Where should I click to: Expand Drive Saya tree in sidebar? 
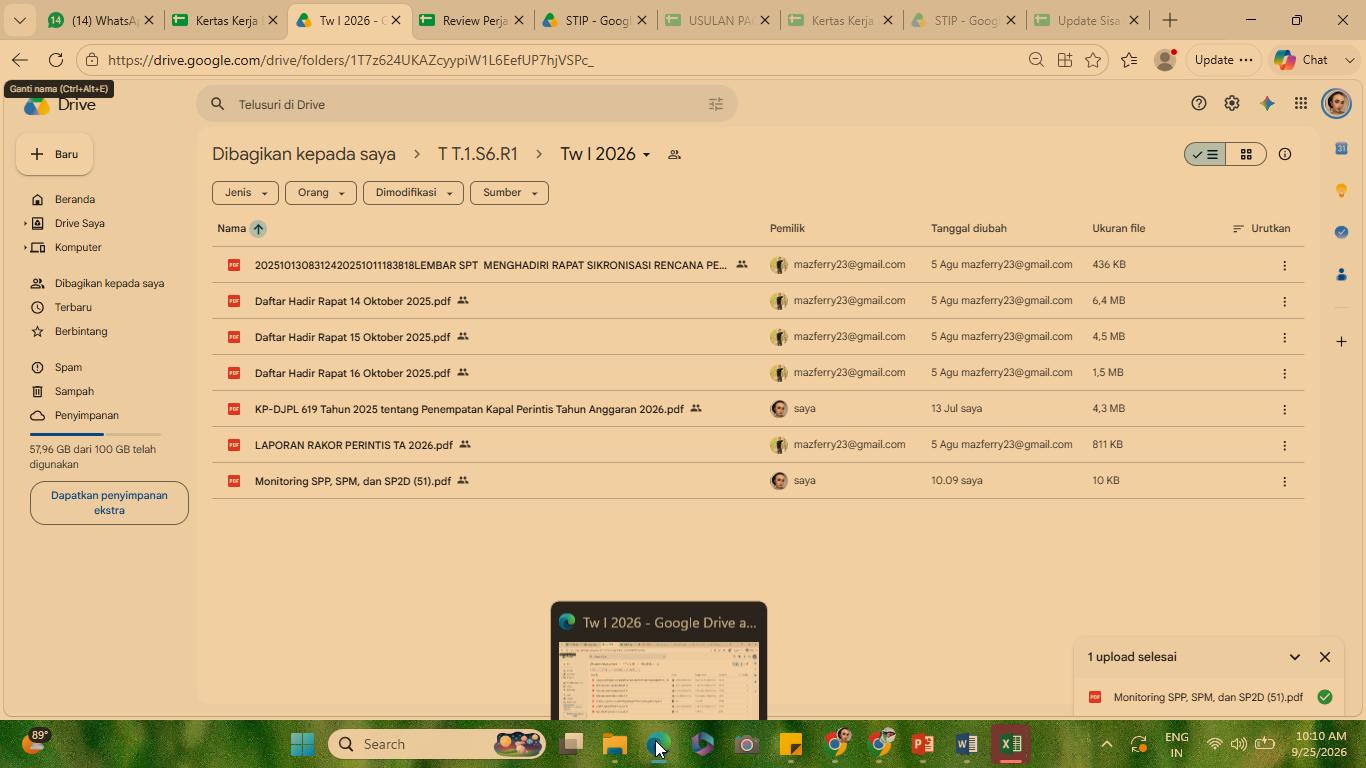[25, 224]
